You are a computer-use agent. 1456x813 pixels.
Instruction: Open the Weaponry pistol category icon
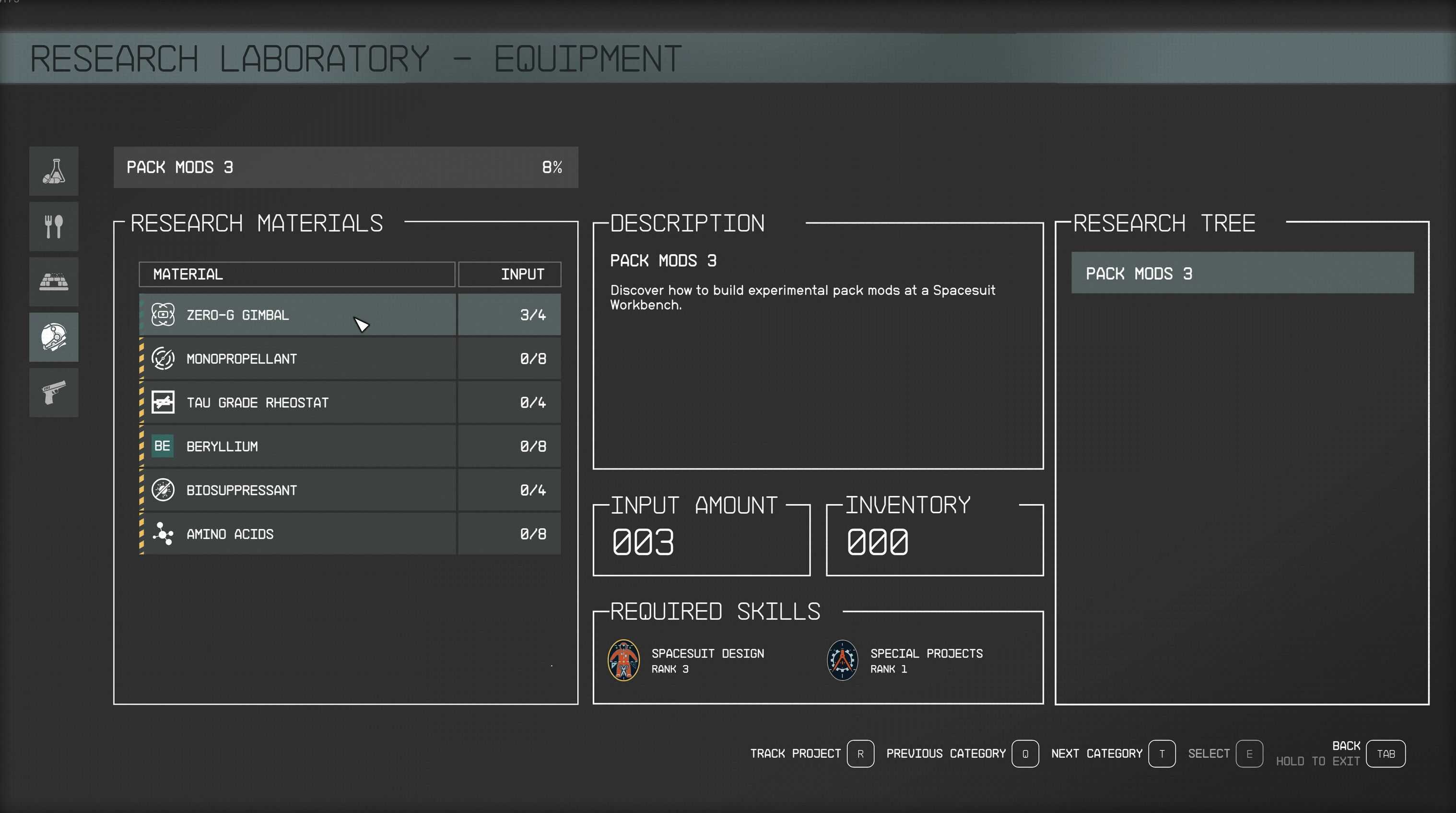[54, 392]
